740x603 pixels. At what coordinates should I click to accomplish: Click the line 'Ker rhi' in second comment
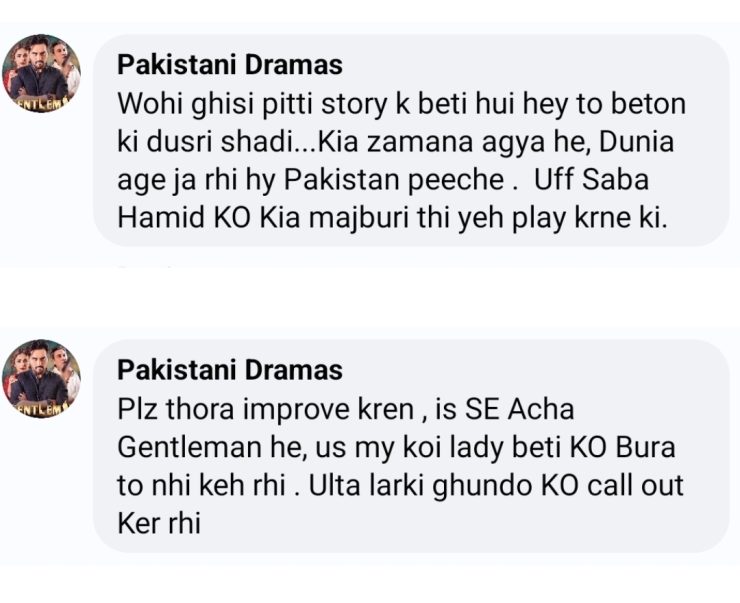coord(159,521)
